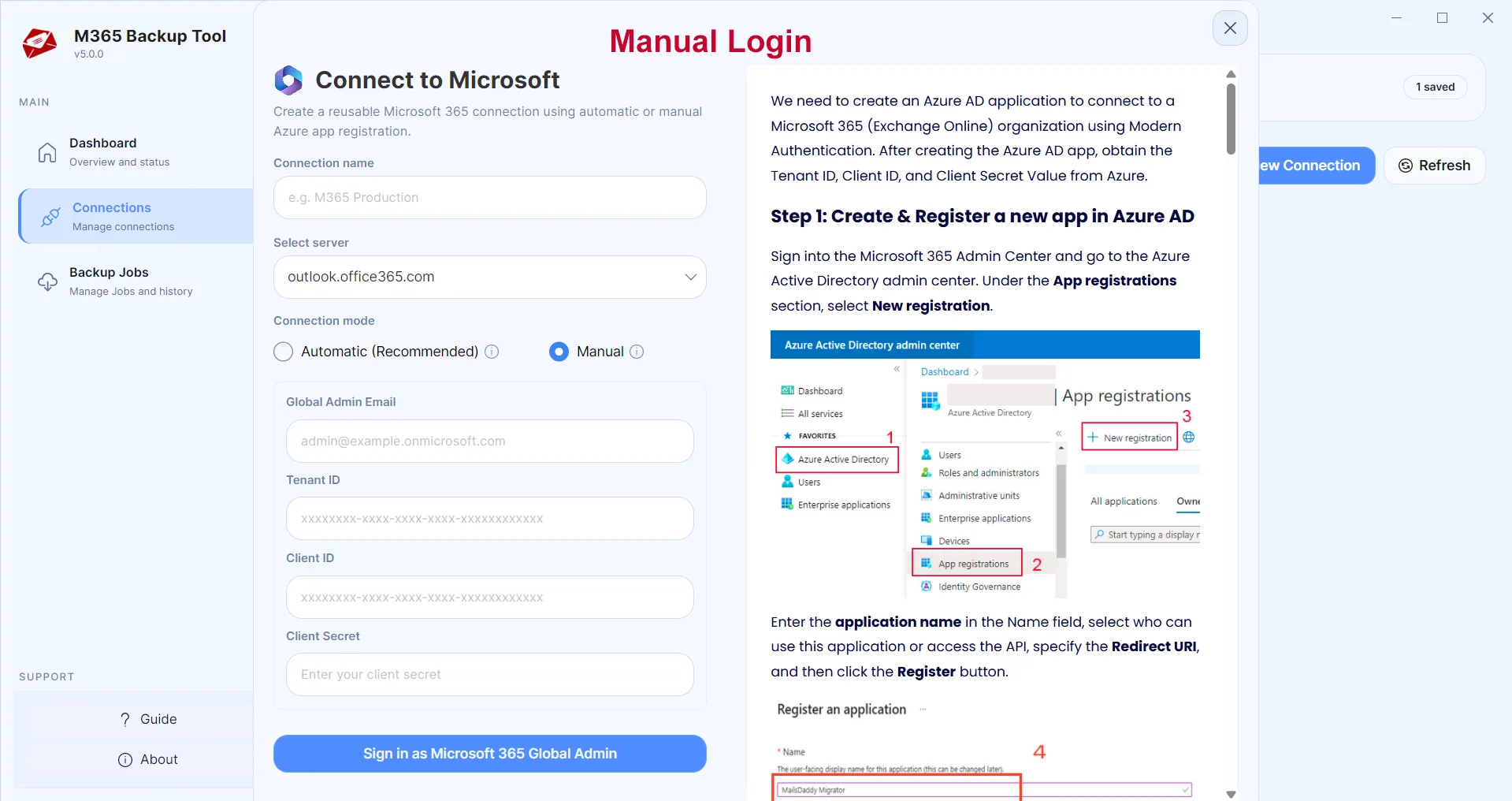Click the New Connection button
The height and width of the screenshot is (801, 1512).
(1317, 166)
